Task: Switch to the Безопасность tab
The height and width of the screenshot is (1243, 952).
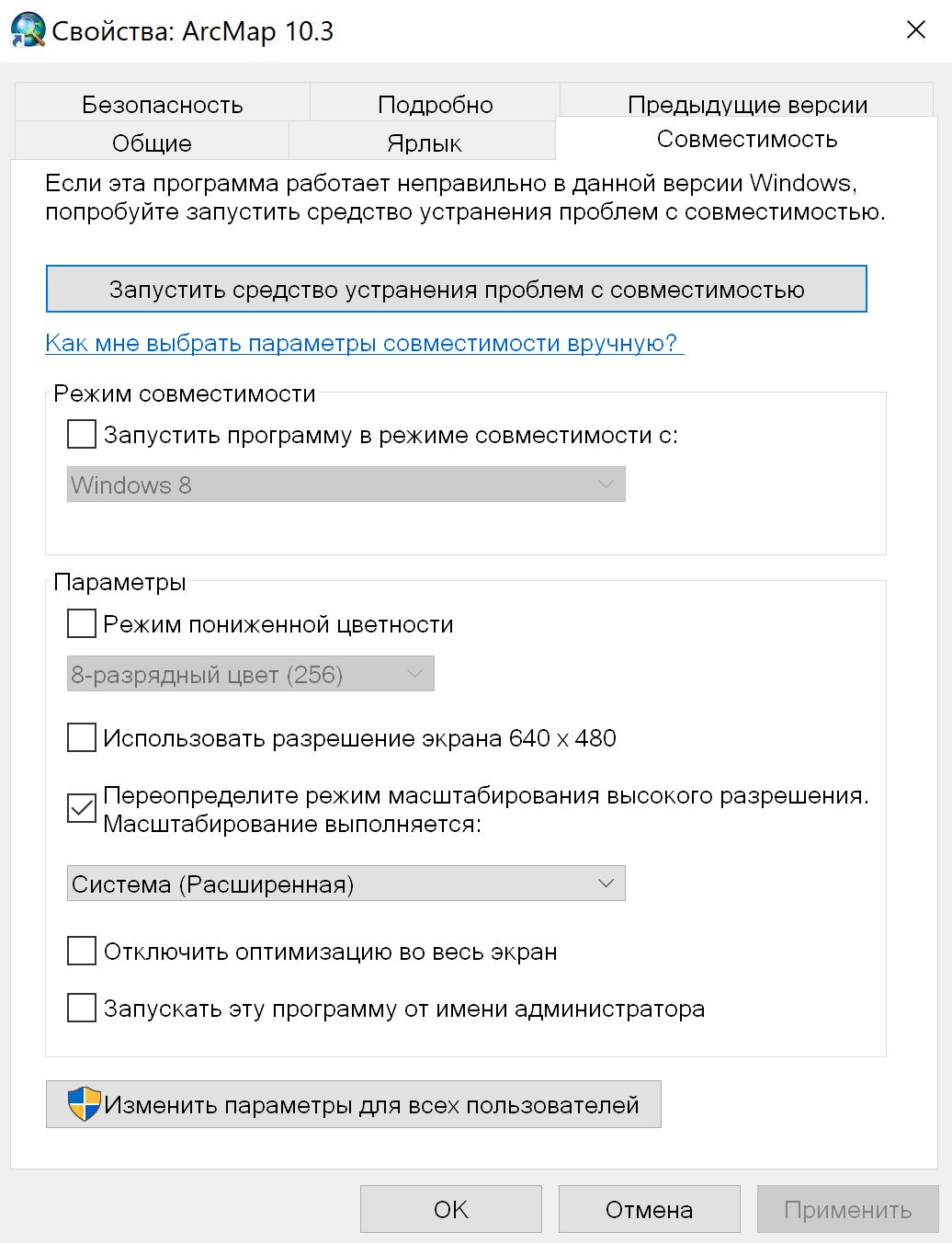Action: [162, 104]
